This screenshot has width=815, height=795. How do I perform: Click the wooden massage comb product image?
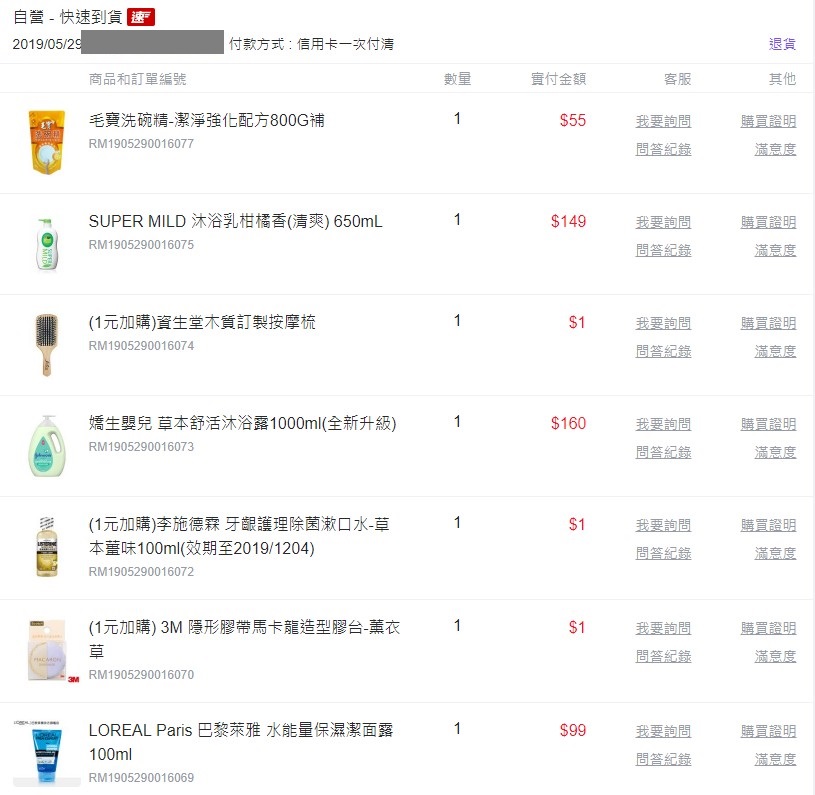(x=46, y=344)
